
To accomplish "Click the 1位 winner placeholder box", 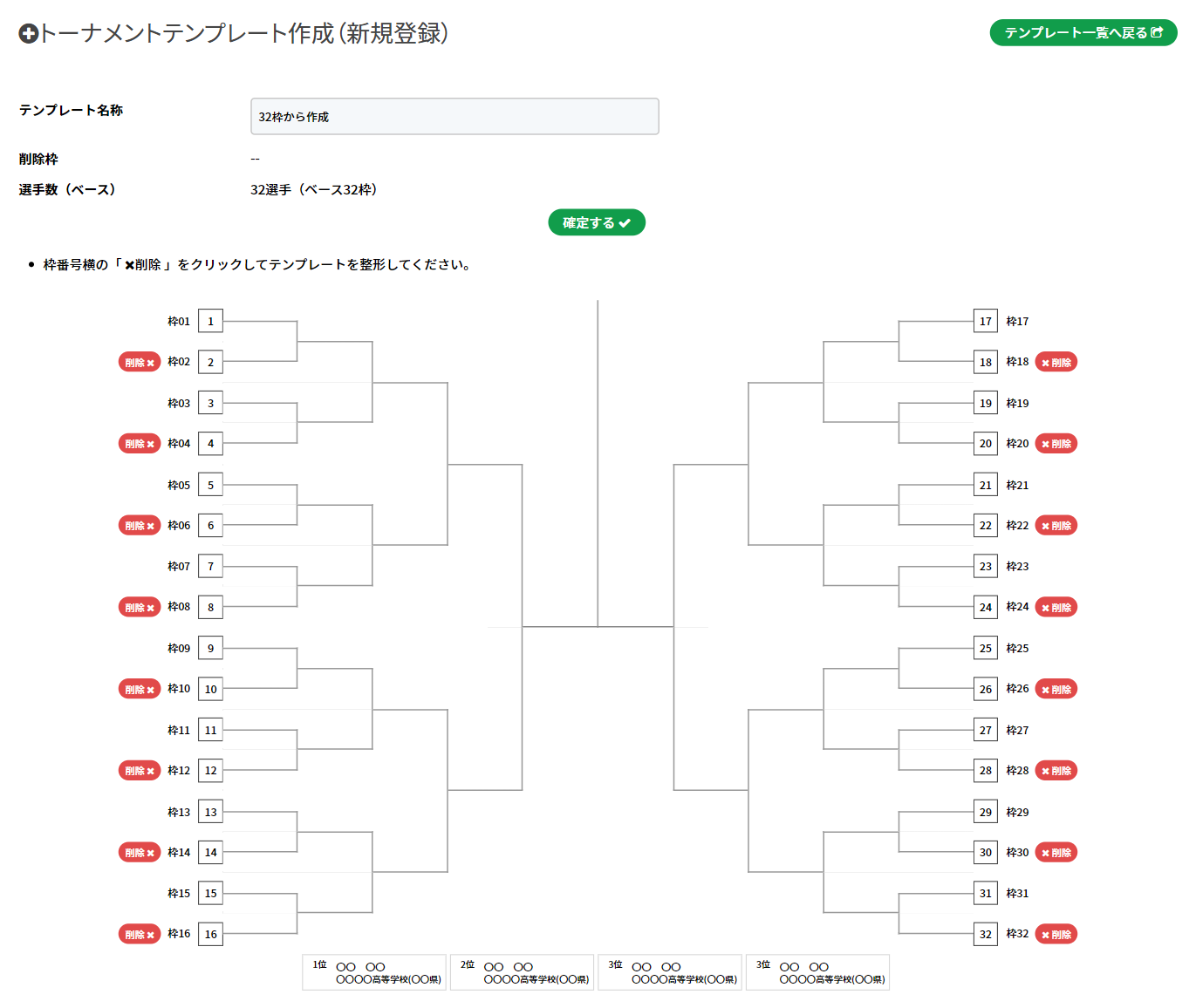I will (375, 972).
